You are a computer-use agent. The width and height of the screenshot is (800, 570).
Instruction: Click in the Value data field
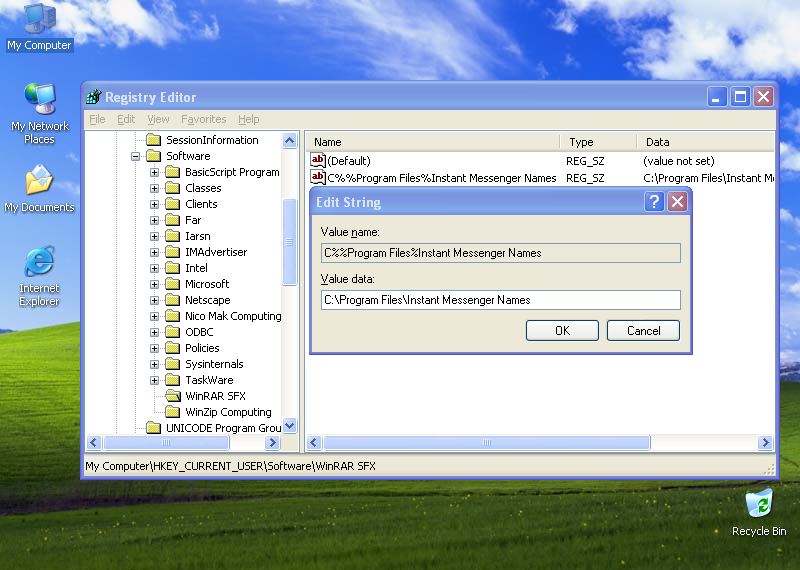(501, 300)
